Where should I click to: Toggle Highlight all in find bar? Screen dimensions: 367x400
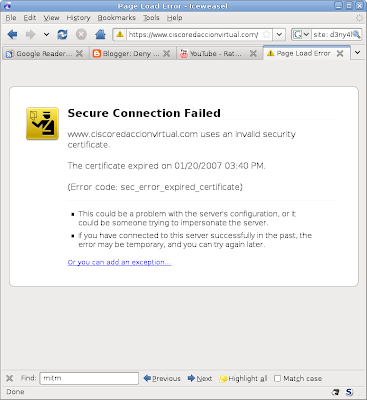click(x=243, y=378)
